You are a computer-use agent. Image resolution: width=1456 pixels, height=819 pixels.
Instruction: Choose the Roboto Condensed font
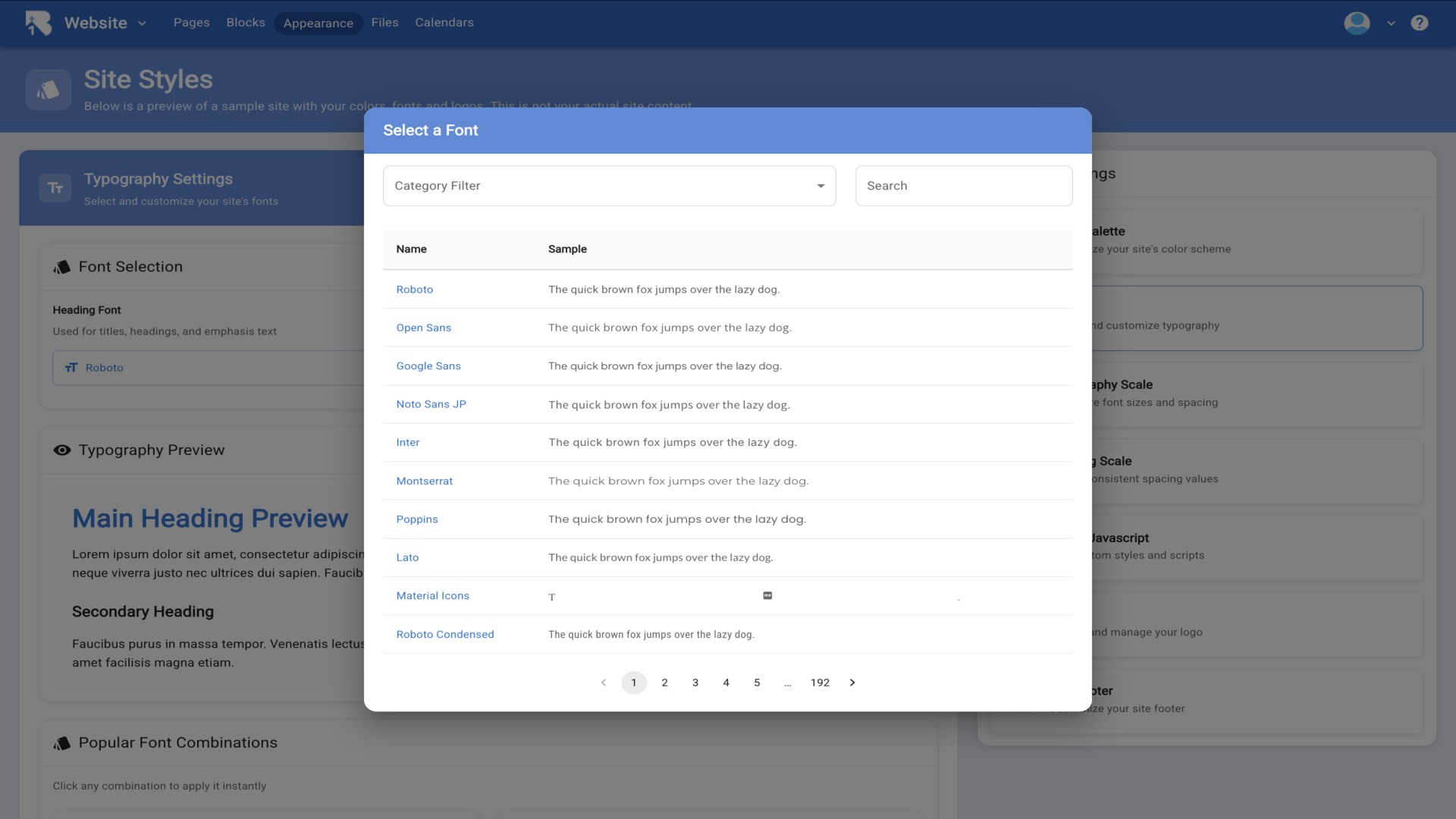coord(444,634)
